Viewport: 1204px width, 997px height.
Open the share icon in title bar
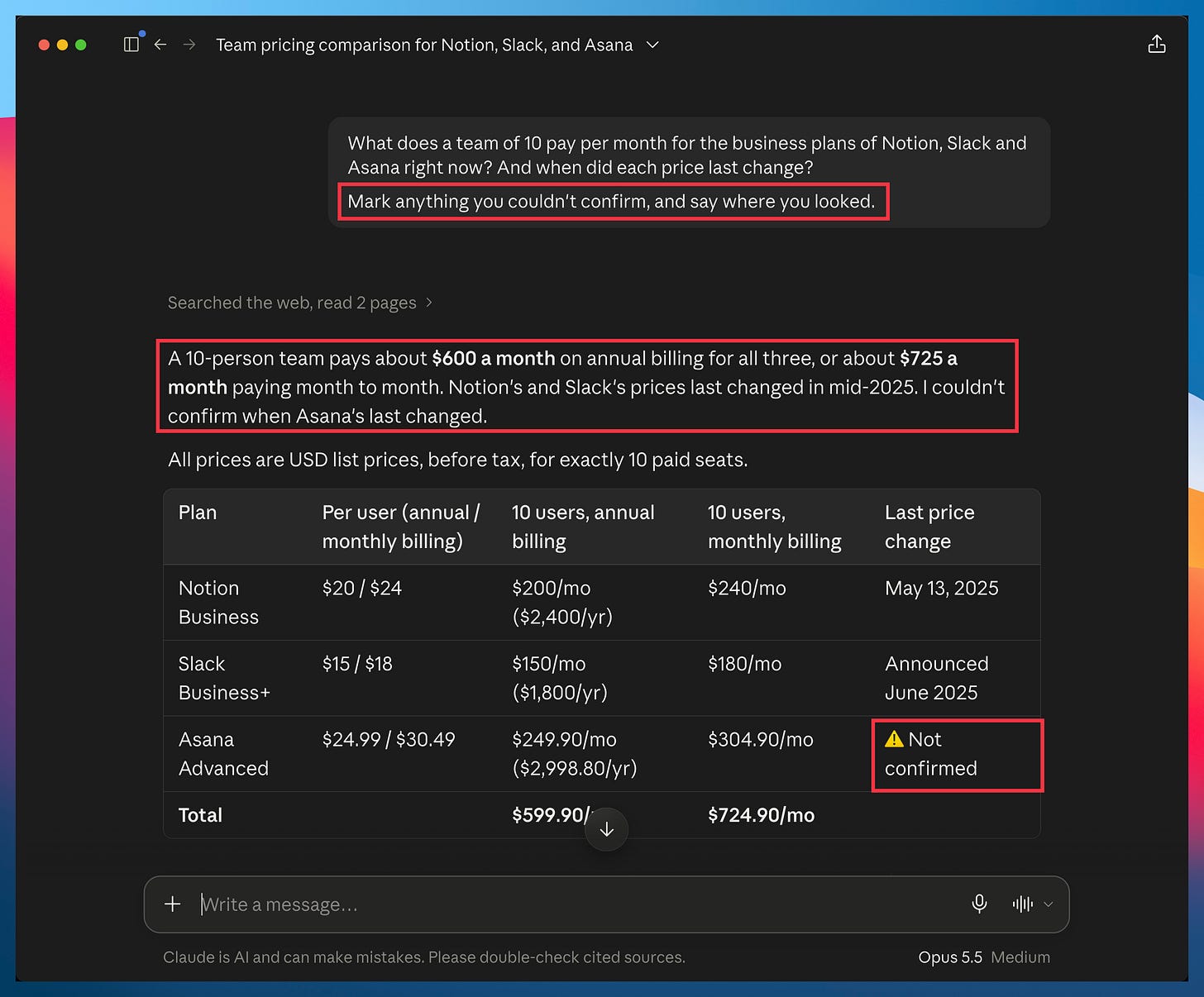(1157, 45)
